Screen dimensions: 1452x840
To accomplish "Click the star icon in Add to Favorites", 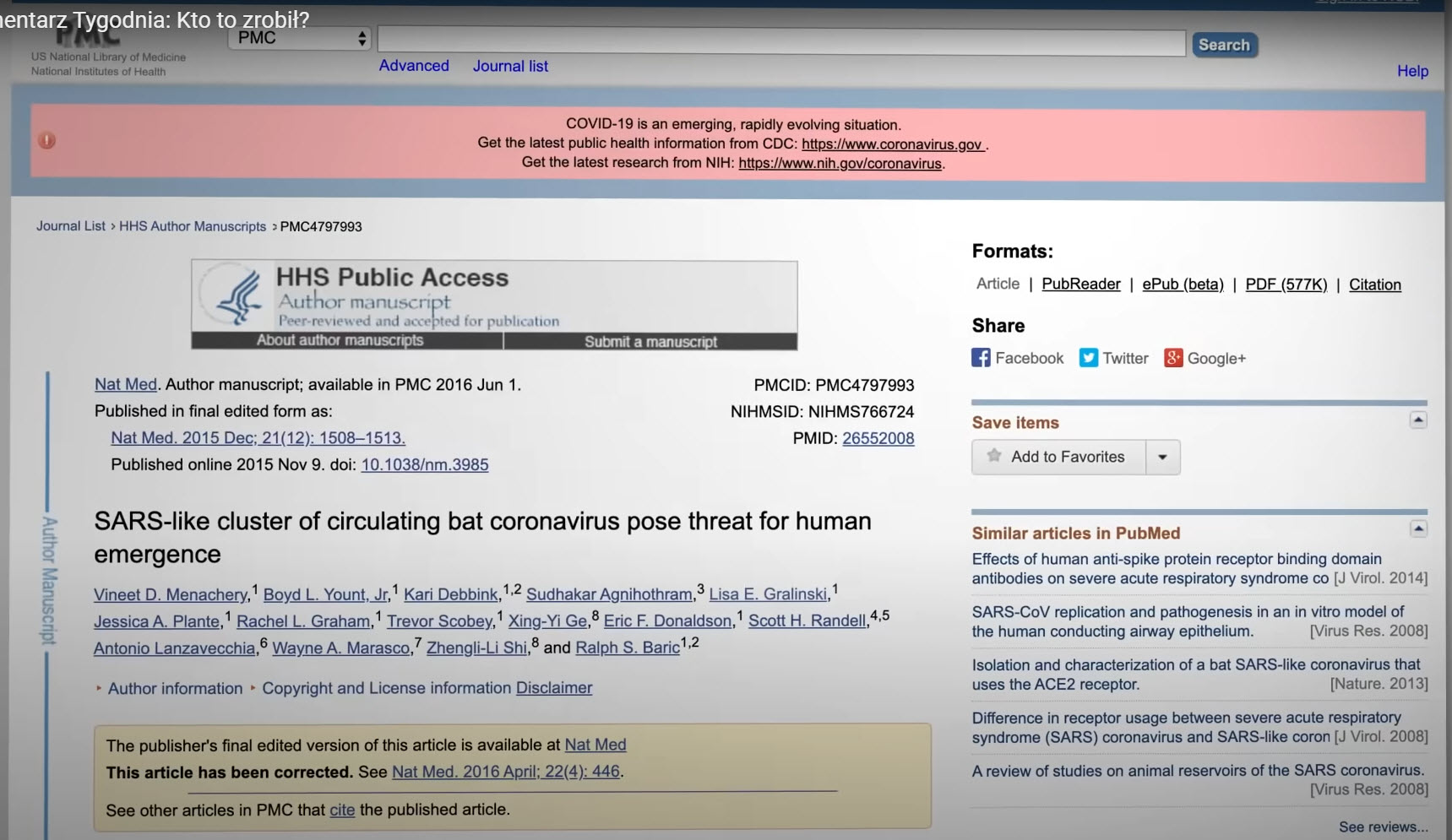I will (x=994, y=456).
